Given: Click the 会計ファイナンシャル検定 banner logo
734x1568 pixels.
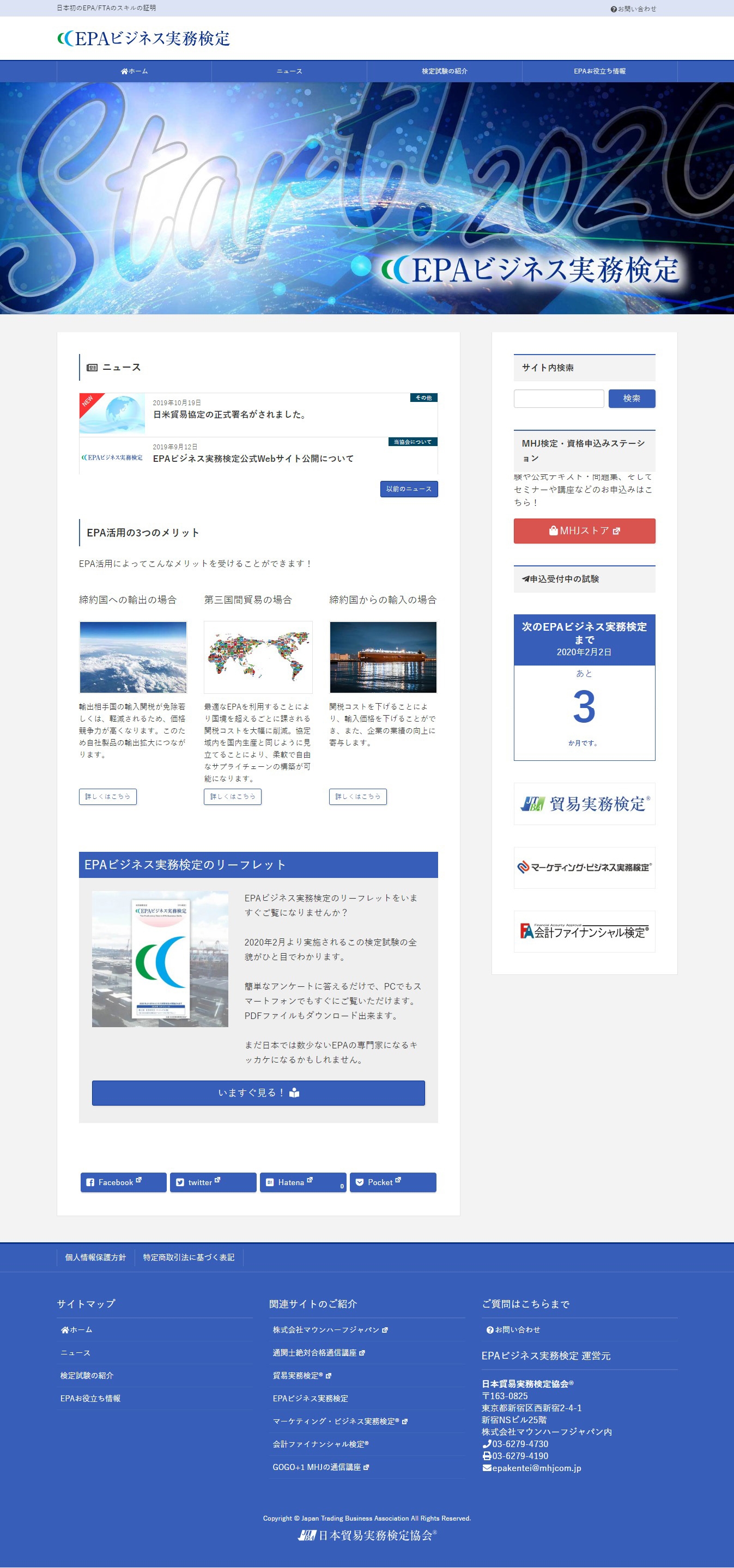Looking at the screenshot, I should [x=584, y=931].
